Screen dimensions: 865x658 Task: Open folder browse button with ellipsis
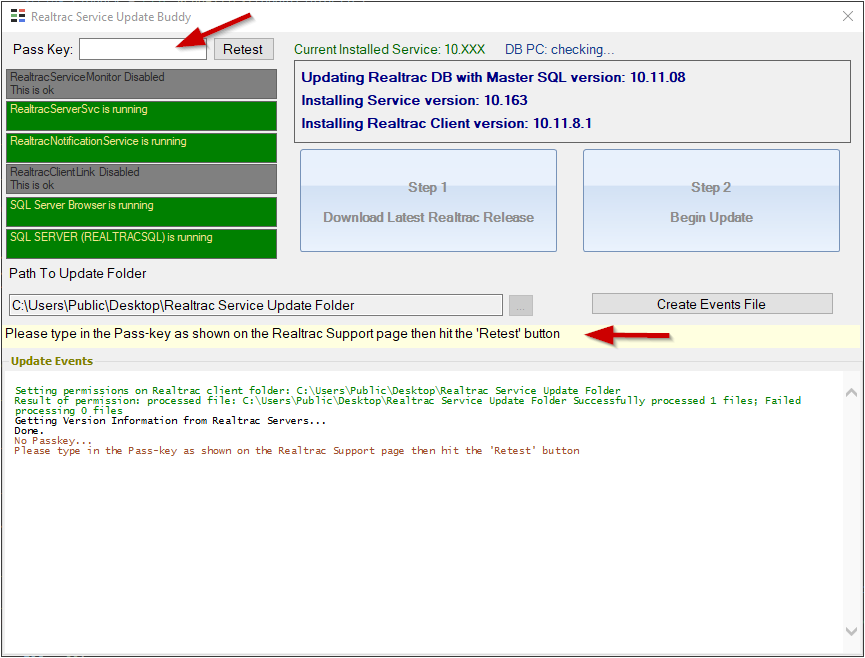point(520,305)
